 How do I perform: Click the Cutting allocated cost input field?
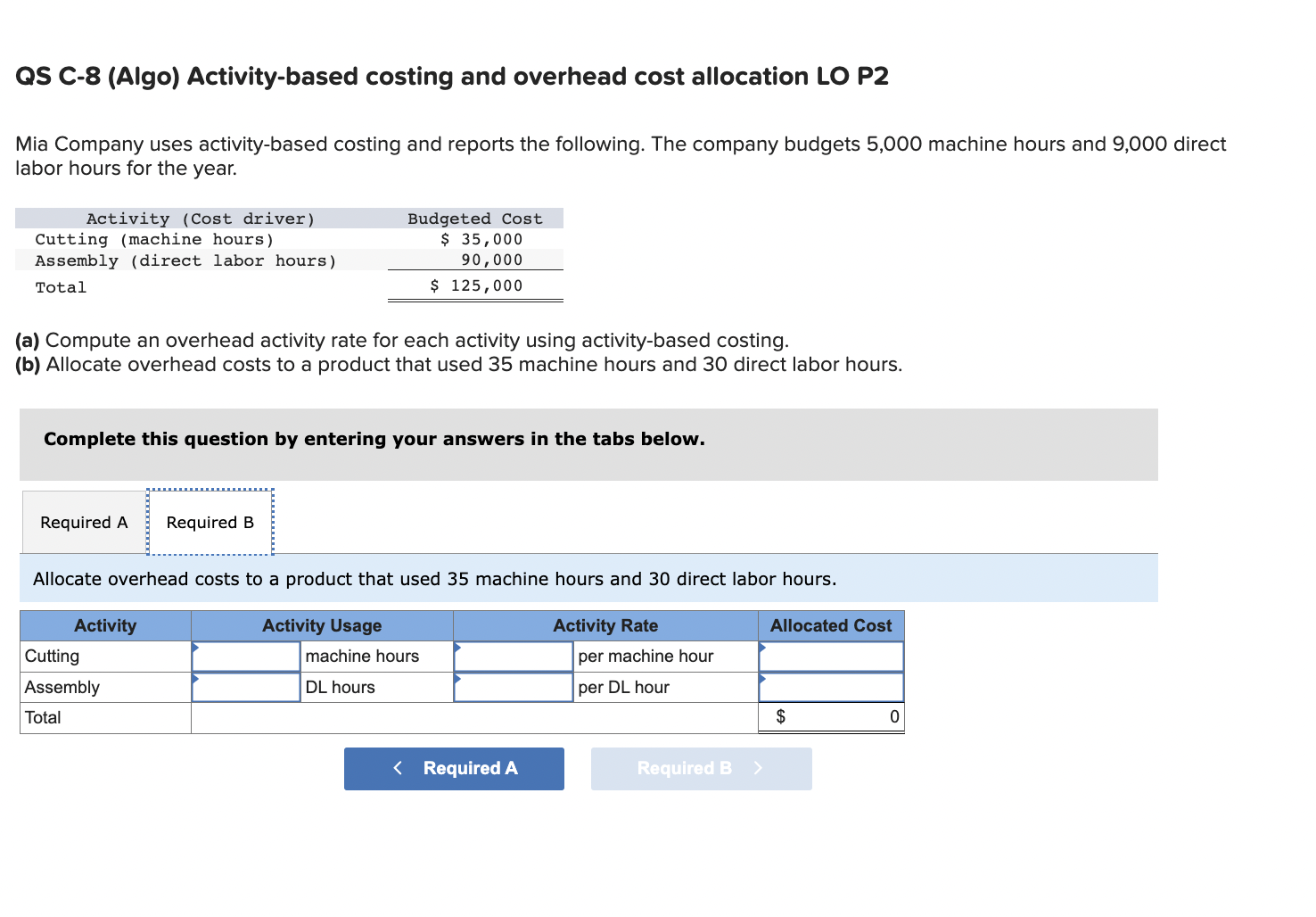[x=831, y=656]
